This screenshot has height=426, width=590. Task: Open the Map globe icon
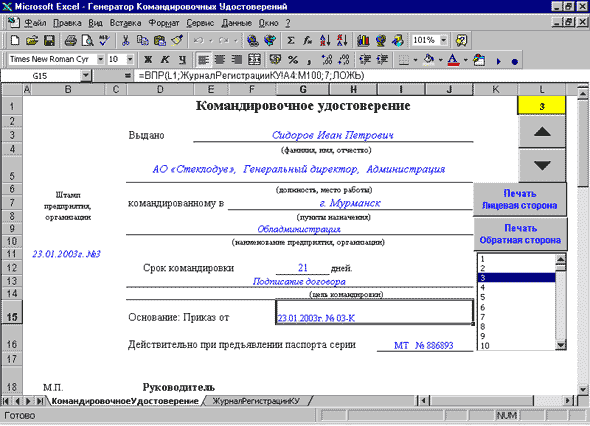[380, 40]
